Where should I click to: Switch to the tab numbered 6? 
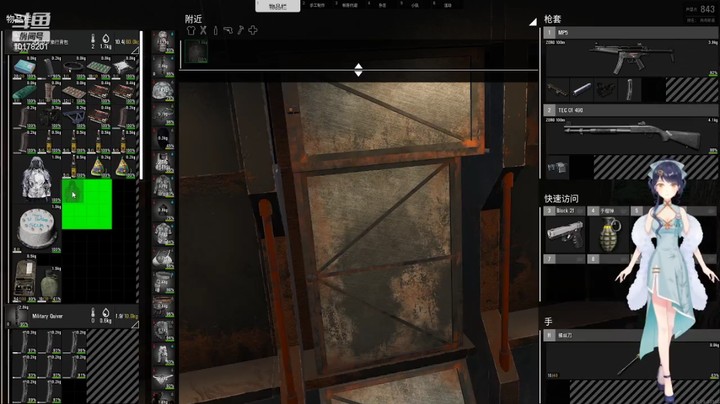445,5
